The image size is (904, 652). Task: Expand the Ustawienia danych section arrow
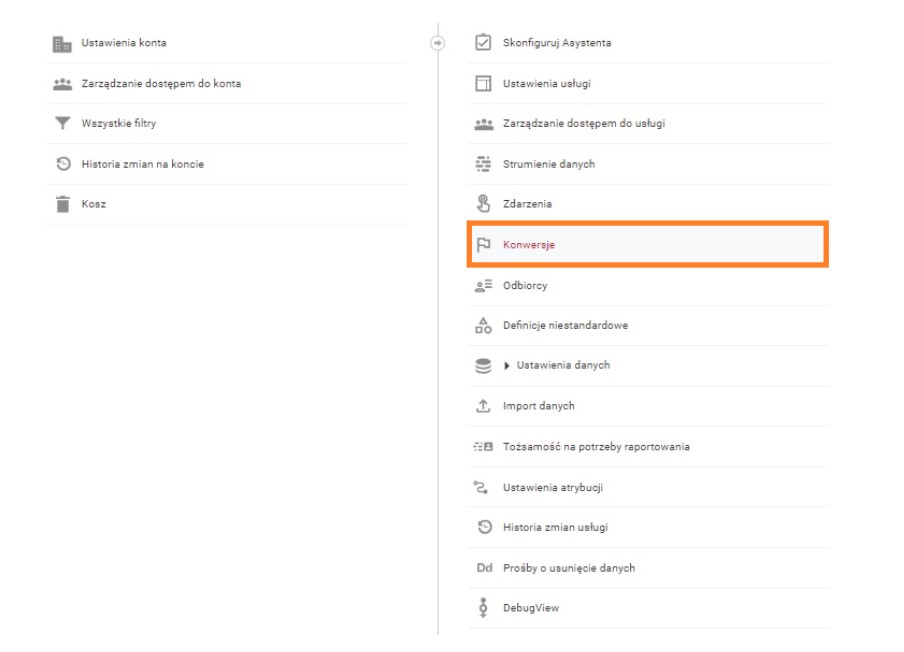pyautogui.click(x=506, y=365)
